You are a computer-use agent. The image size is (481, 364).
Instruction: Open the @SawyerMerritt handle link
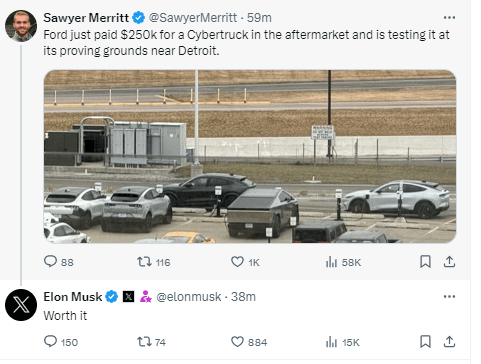193,18
